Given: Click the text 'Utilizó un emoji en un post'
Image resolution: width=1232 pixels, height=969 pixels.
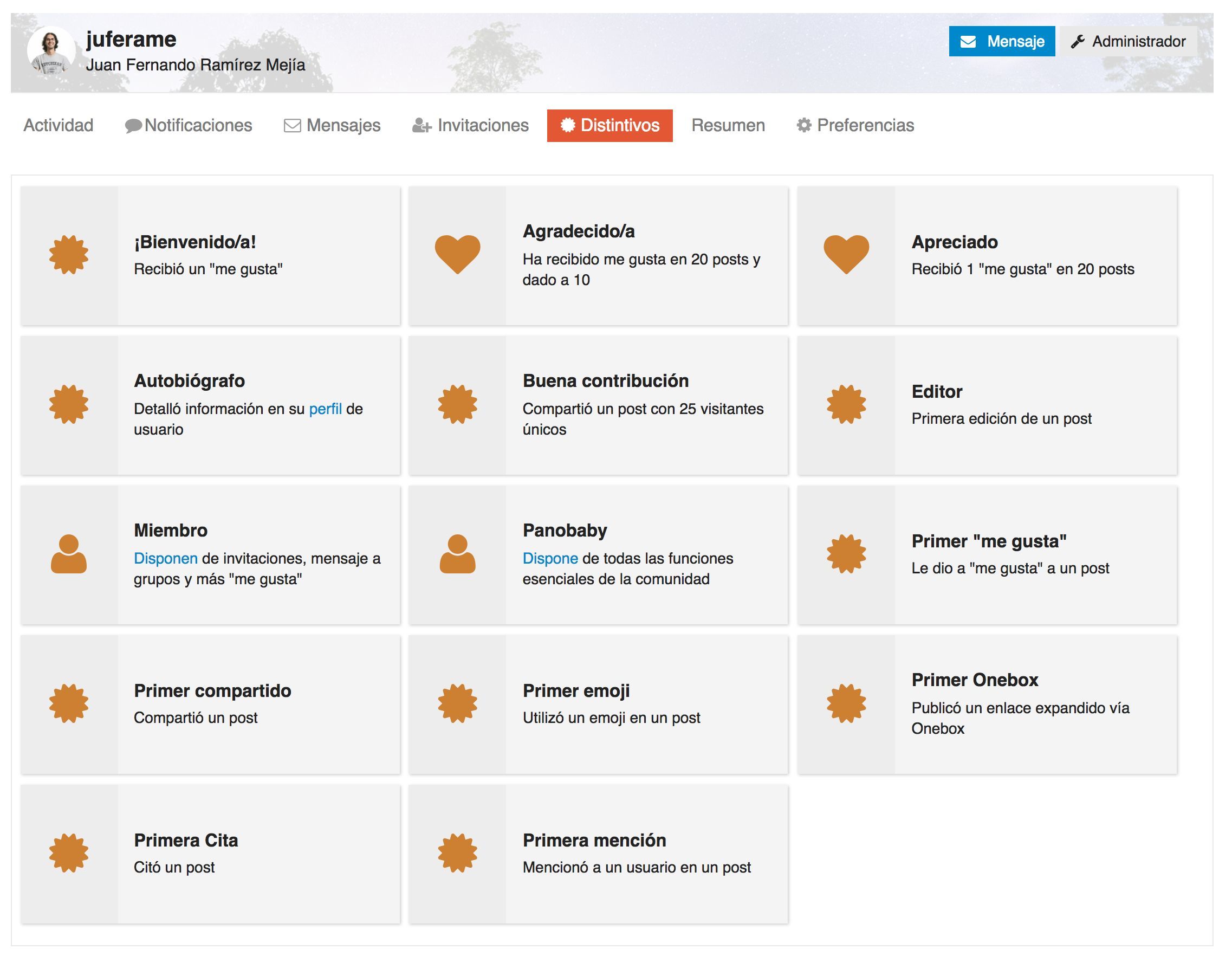Looking at the screenshot, I should 612,718.
